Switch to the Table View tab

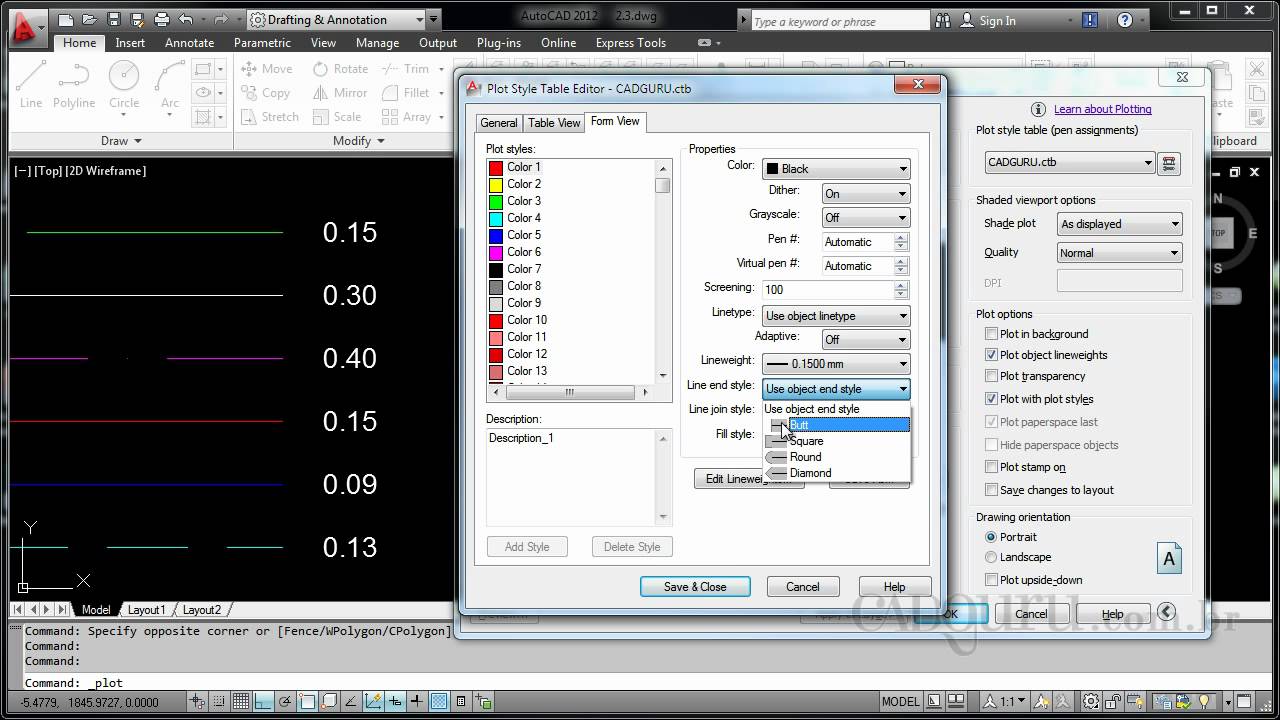point(554,123)
